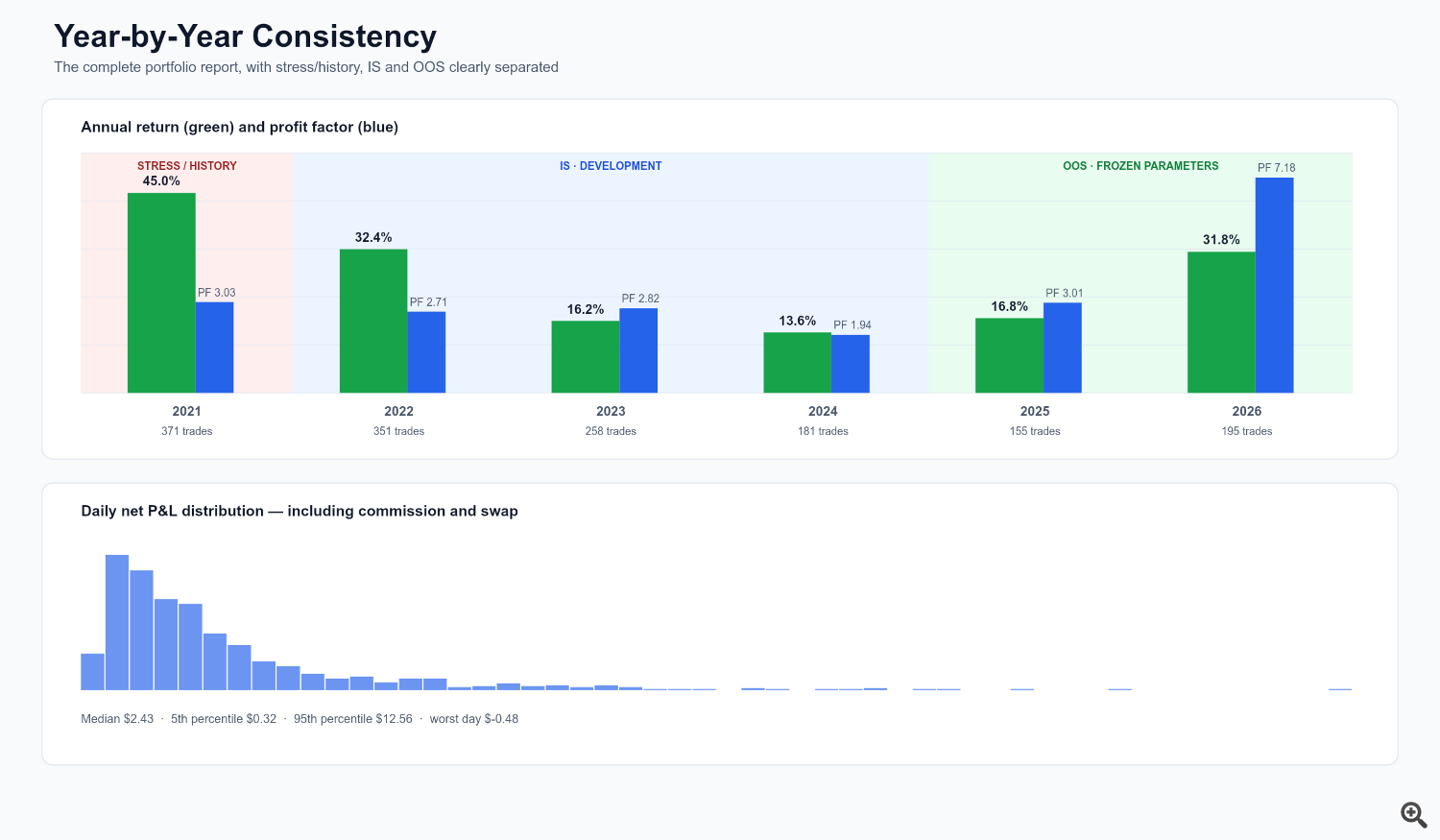Click the 2026 blue PF 7.18 bar
Image resolution: width=1440 pixels, height=840 pixels.
[x=1274, y=285]
